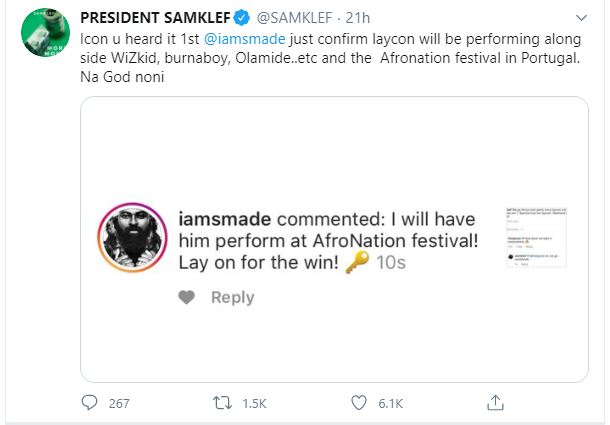Open the share tweet upload icon

point(495,403)
